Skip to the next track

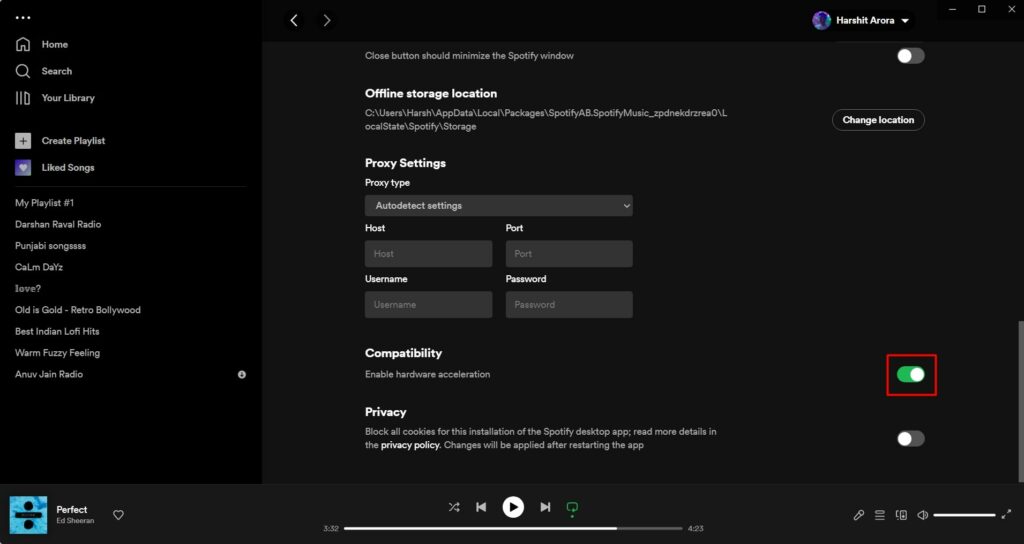(545, 507)
